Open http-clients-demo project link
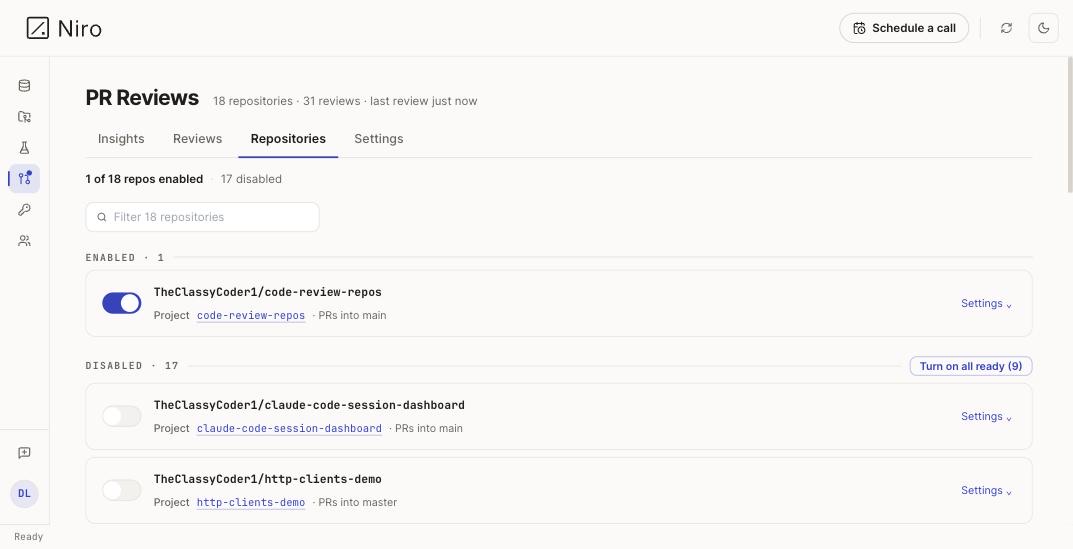Image resolution: width=1073 pixels, height=549 pixels. [250, 502]
